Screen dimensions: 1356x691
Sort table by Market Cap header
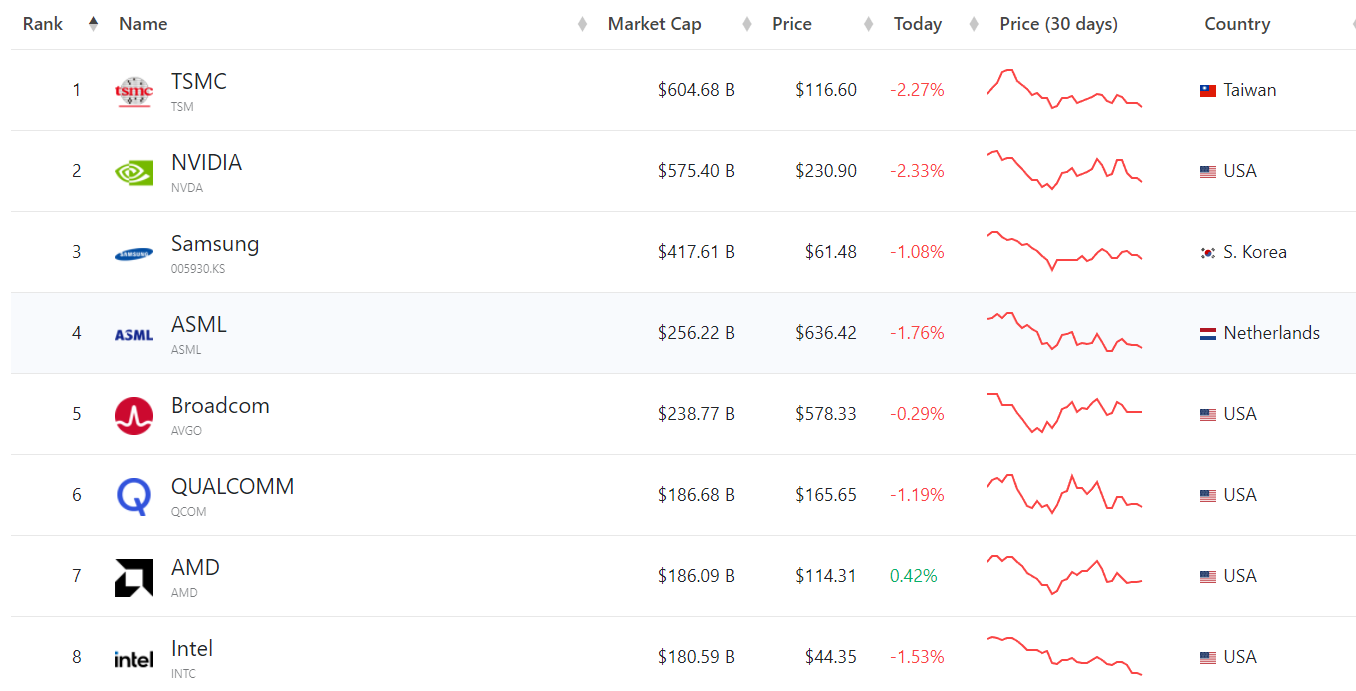[654, 24]
